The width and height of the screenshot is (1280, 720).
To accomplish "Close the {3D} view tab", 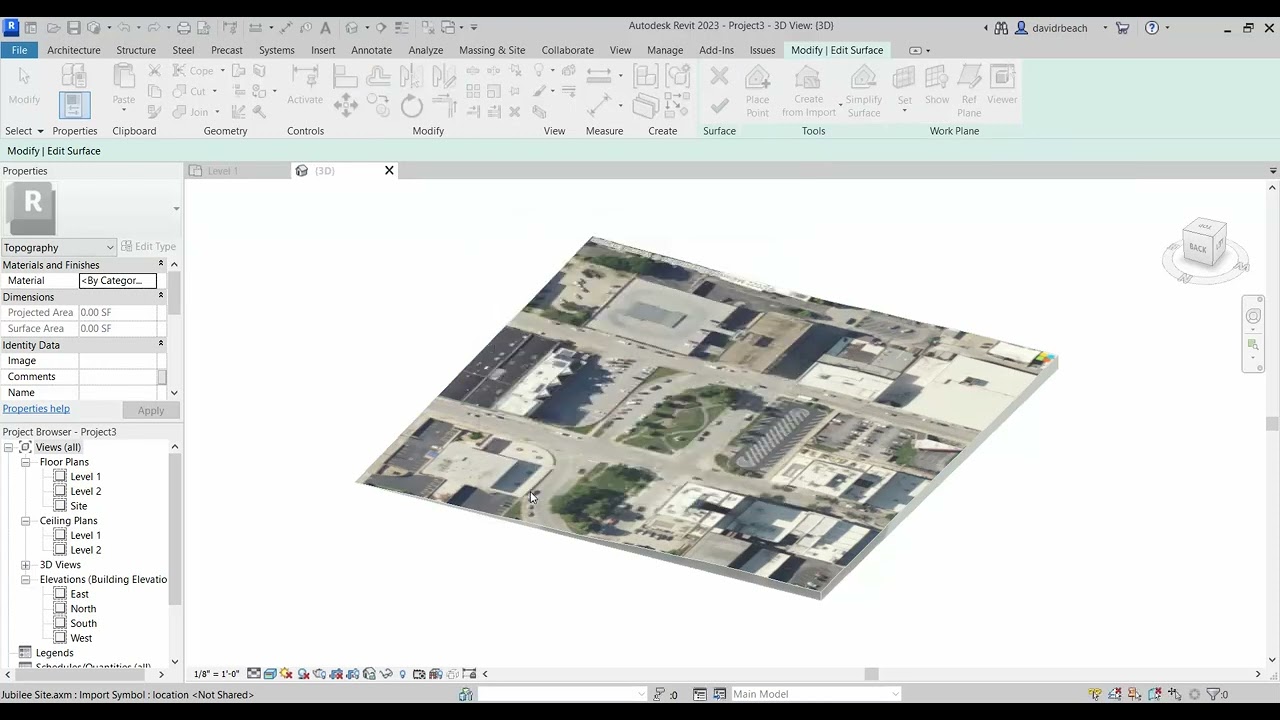I will 389,171.
